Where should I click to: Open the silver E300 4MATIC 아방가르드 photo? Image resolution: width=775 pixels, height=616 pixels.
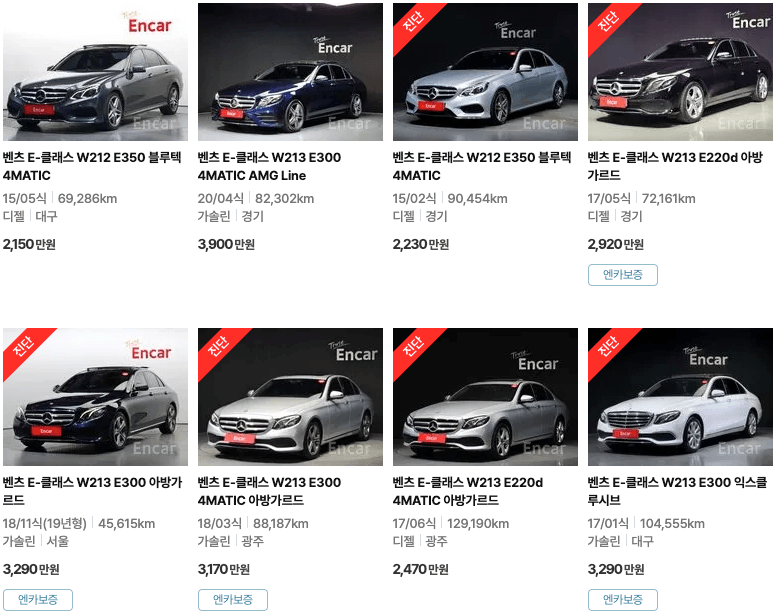(x=290, y=396)
